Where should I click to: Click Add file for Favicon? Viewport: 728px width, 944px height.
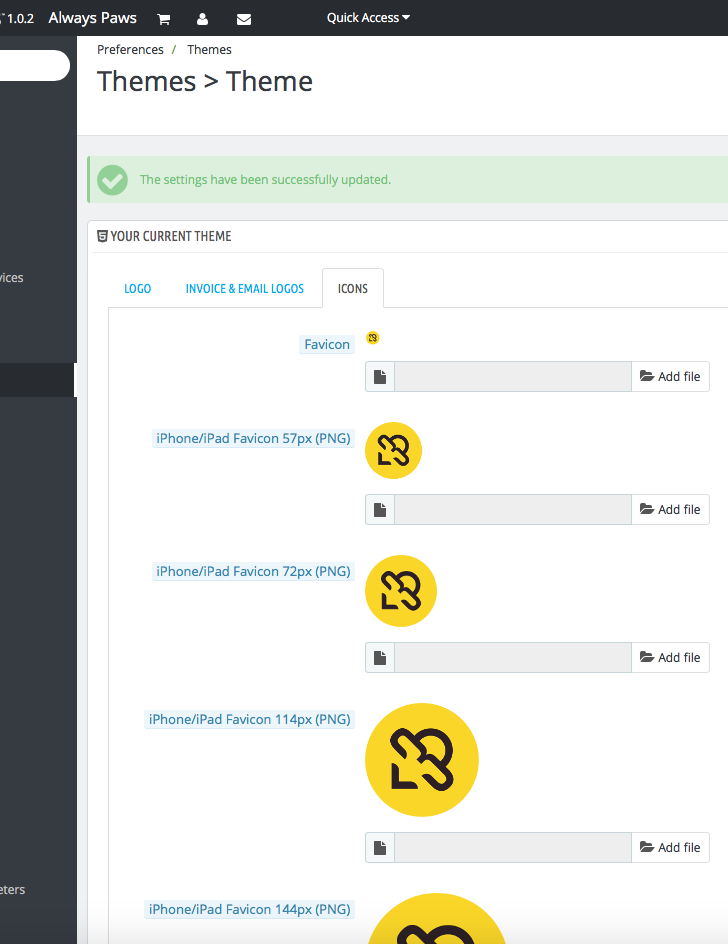670,377
